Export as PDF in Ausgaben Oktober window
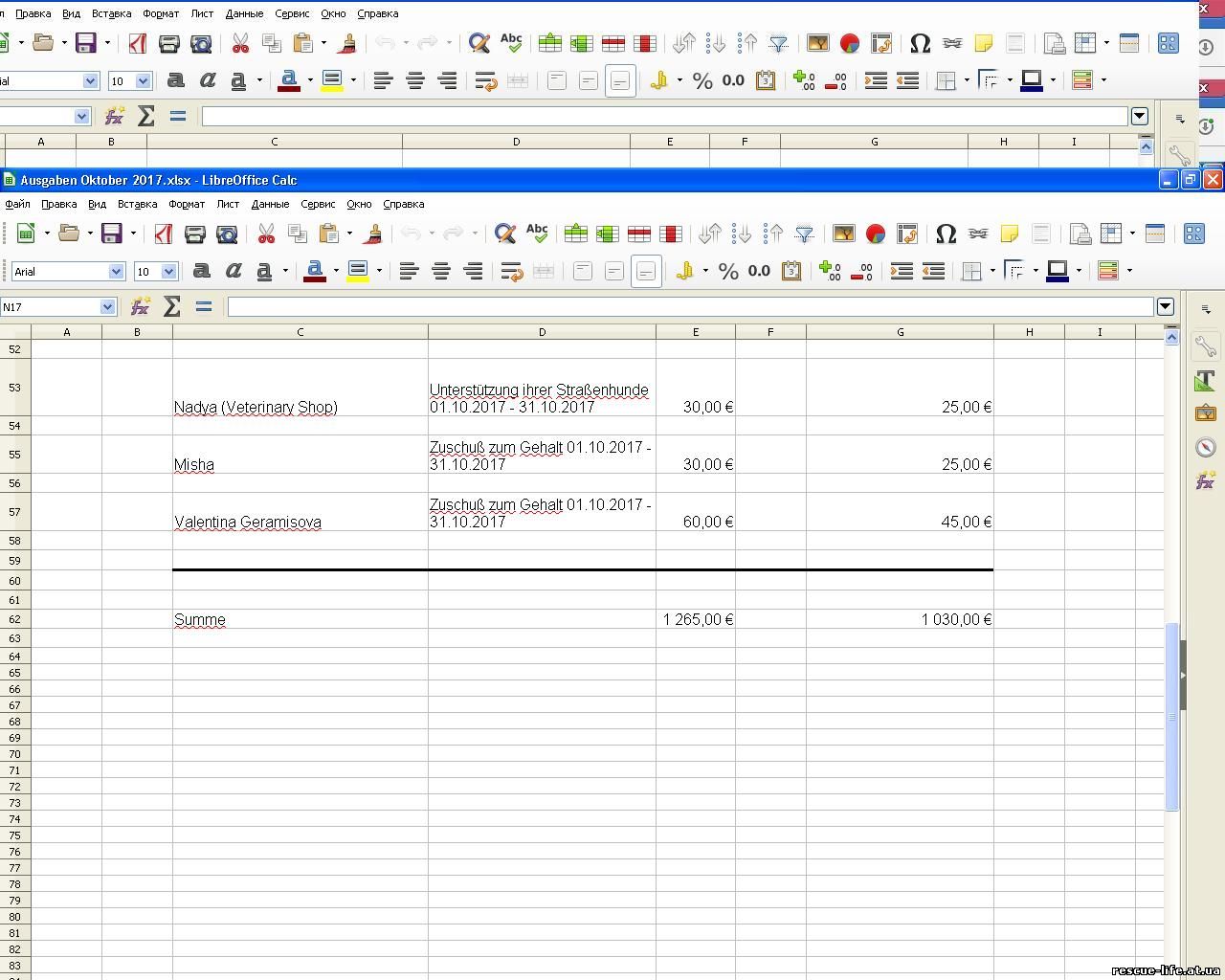This screenshot has height=980, width=1225. pos(164,234)
